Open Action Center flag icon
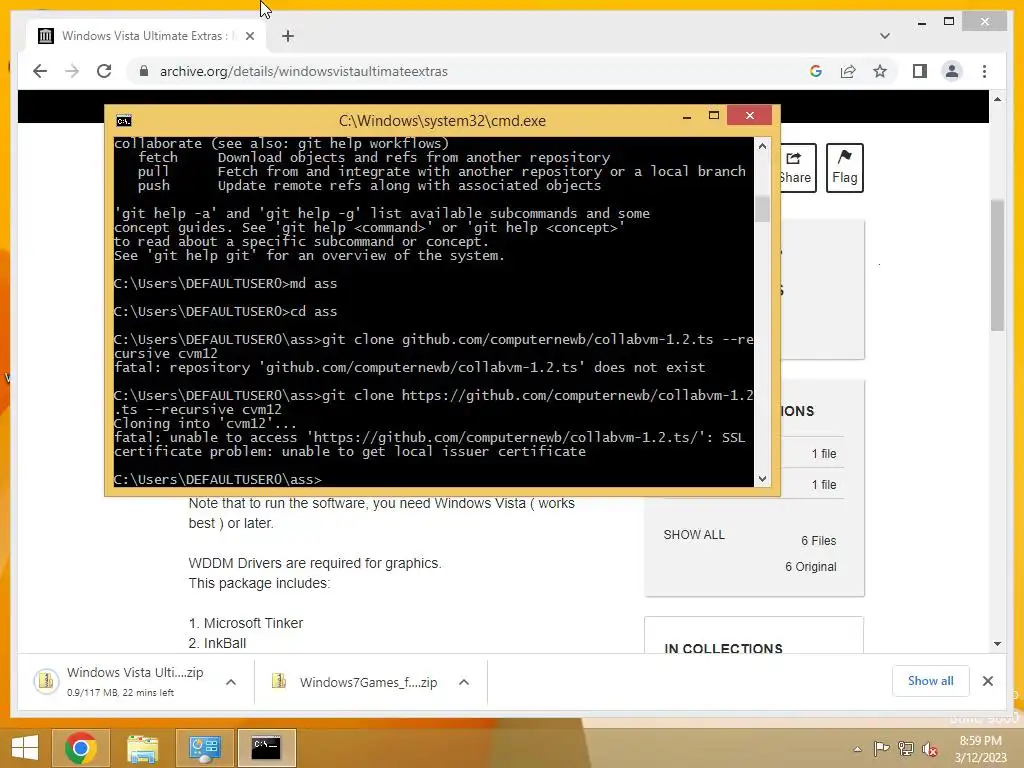Viewport: 1024px width, 768px height. 881,748
